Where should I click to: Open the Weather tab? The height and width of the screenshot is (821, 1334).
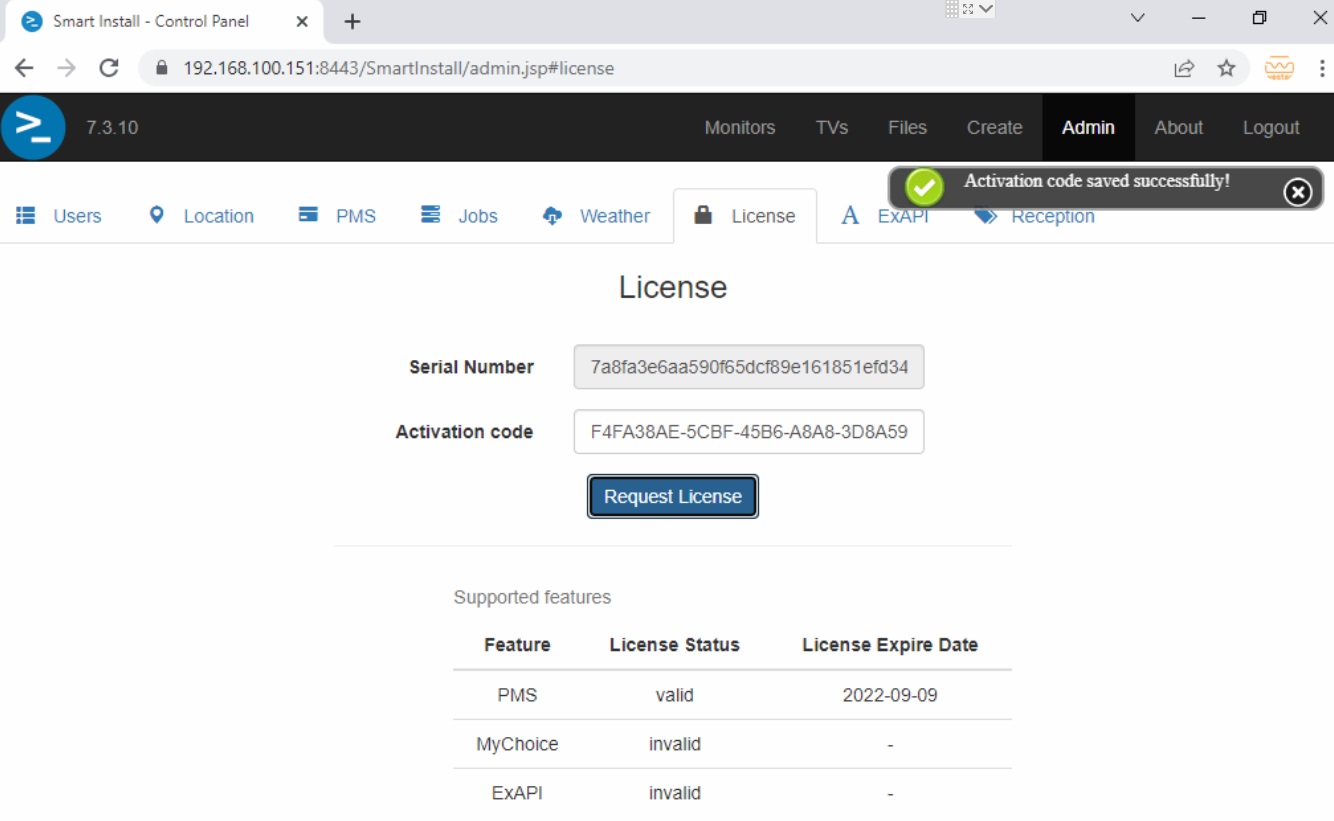[x=597, y=216]
